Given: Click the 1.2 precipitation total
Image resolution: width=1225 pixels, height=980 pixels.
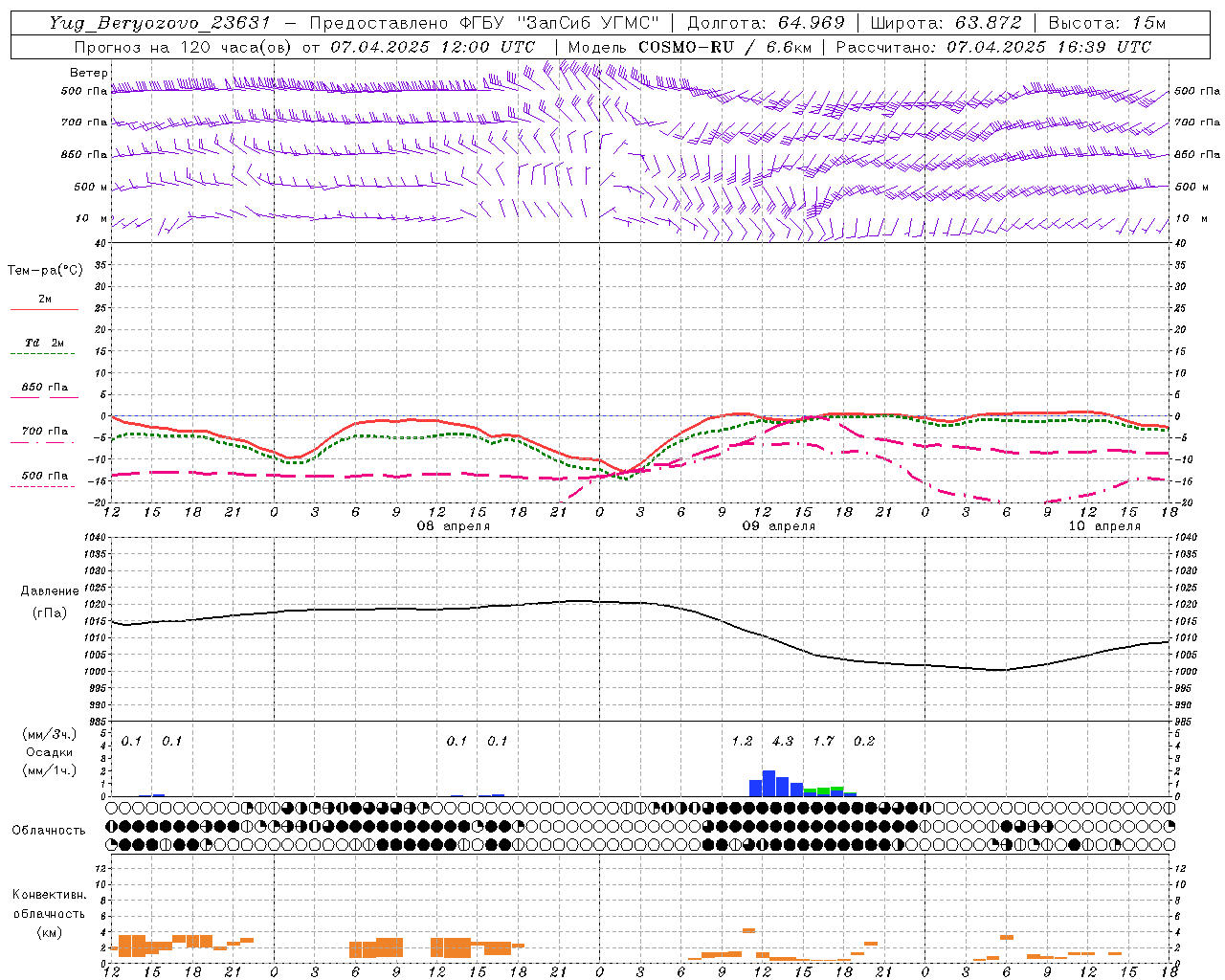Looking at the screenshot, I should (742, 742).
